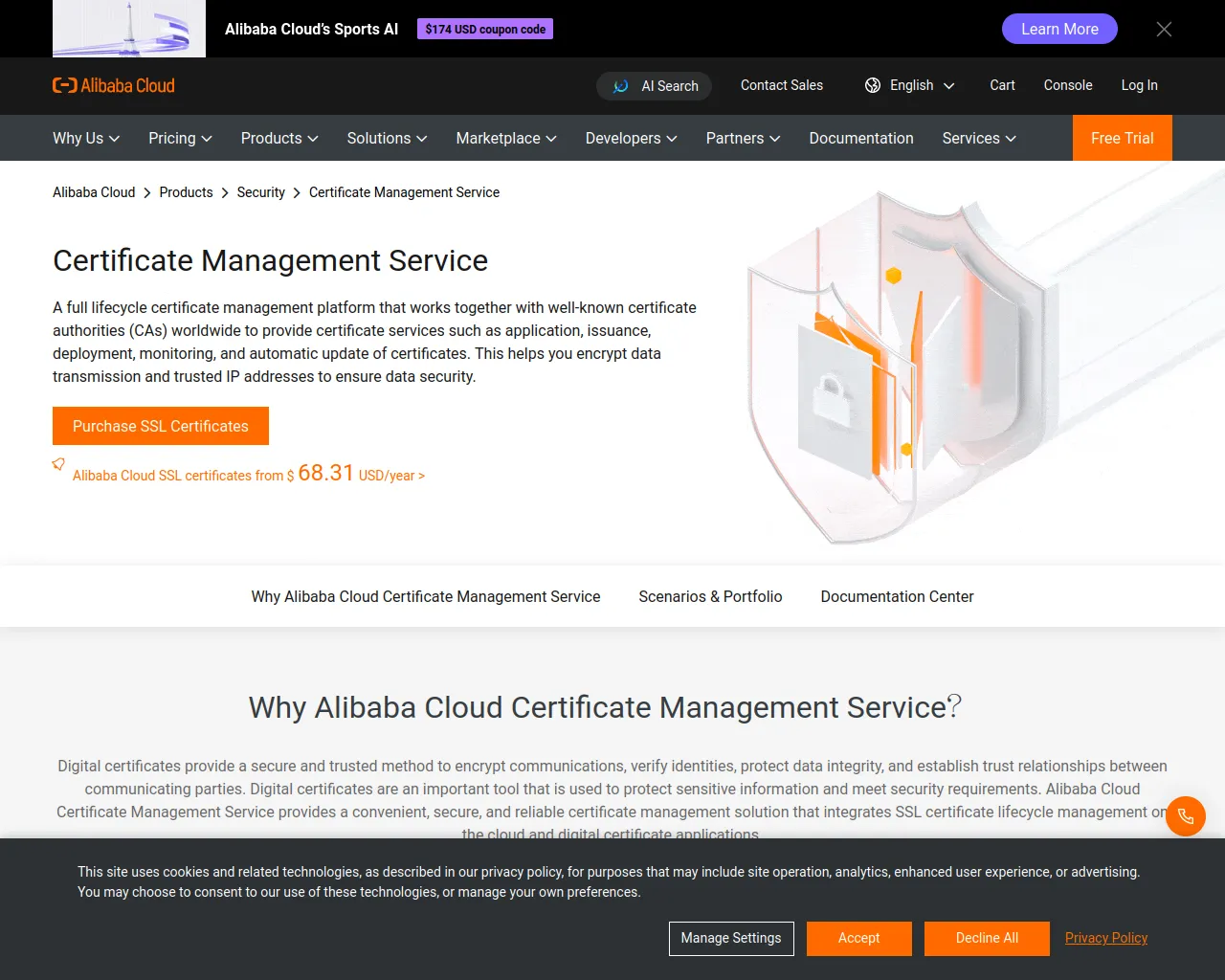Expand the Products navigation menu

tap(278, 138)
